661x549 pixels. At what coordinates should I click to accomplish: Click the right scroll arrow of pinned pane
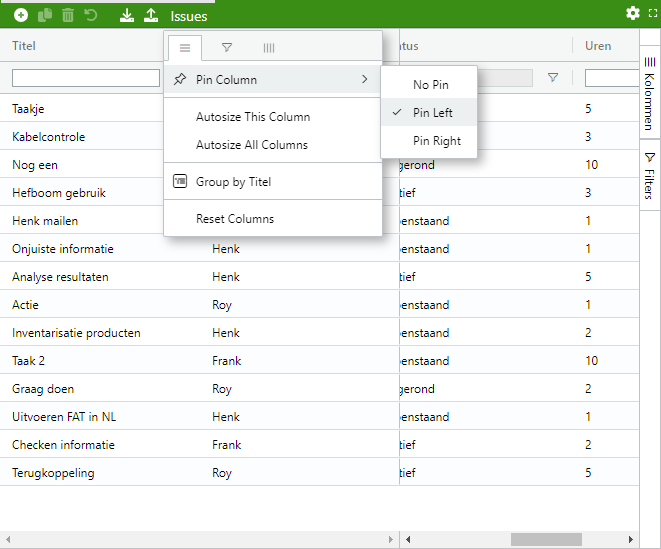click(x=390, y=539)
